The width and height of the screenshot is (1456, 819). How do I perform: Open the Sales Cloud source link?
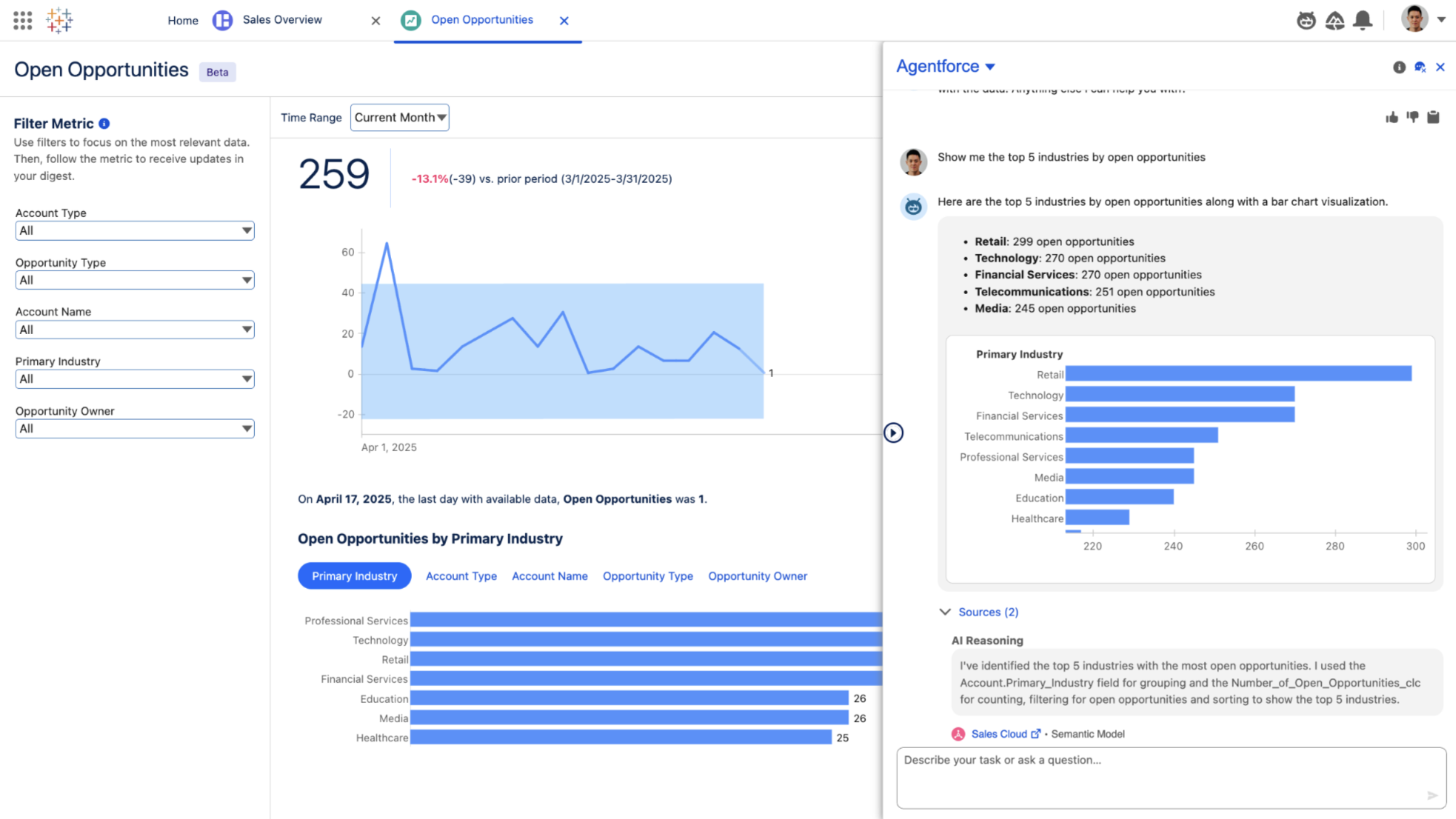click(999, 734)
